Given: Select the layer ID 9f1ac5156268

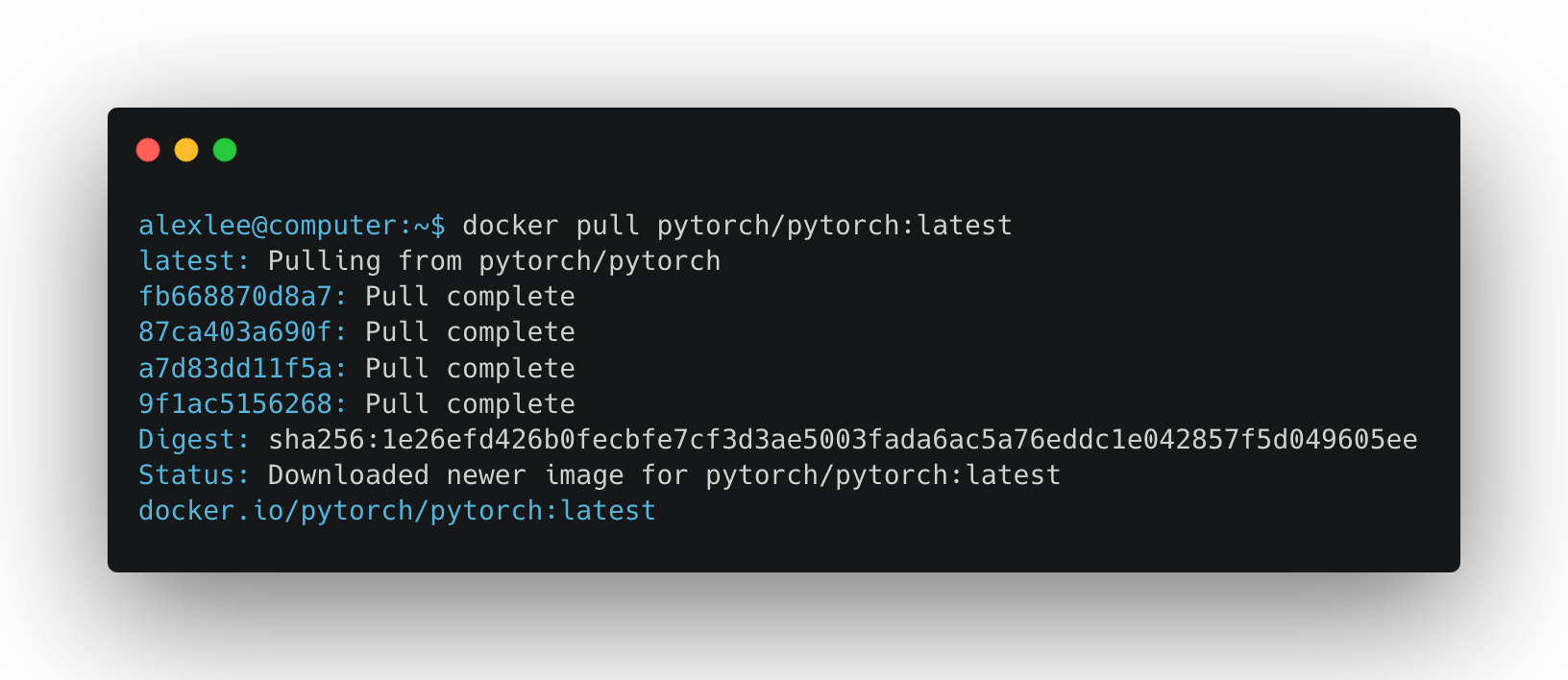Looking at the screenshot, I should coord(235,403).
